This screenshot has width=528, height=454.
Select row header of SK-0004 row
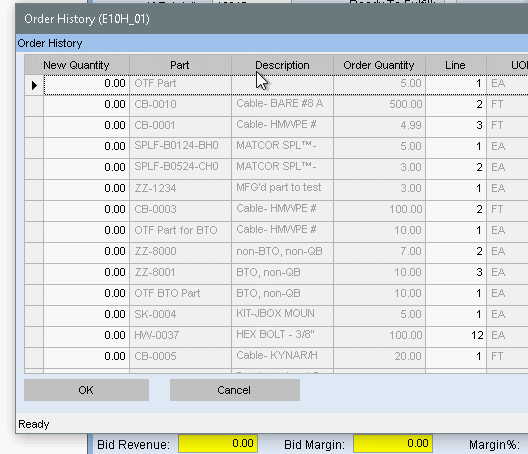[x=34, y=316]
